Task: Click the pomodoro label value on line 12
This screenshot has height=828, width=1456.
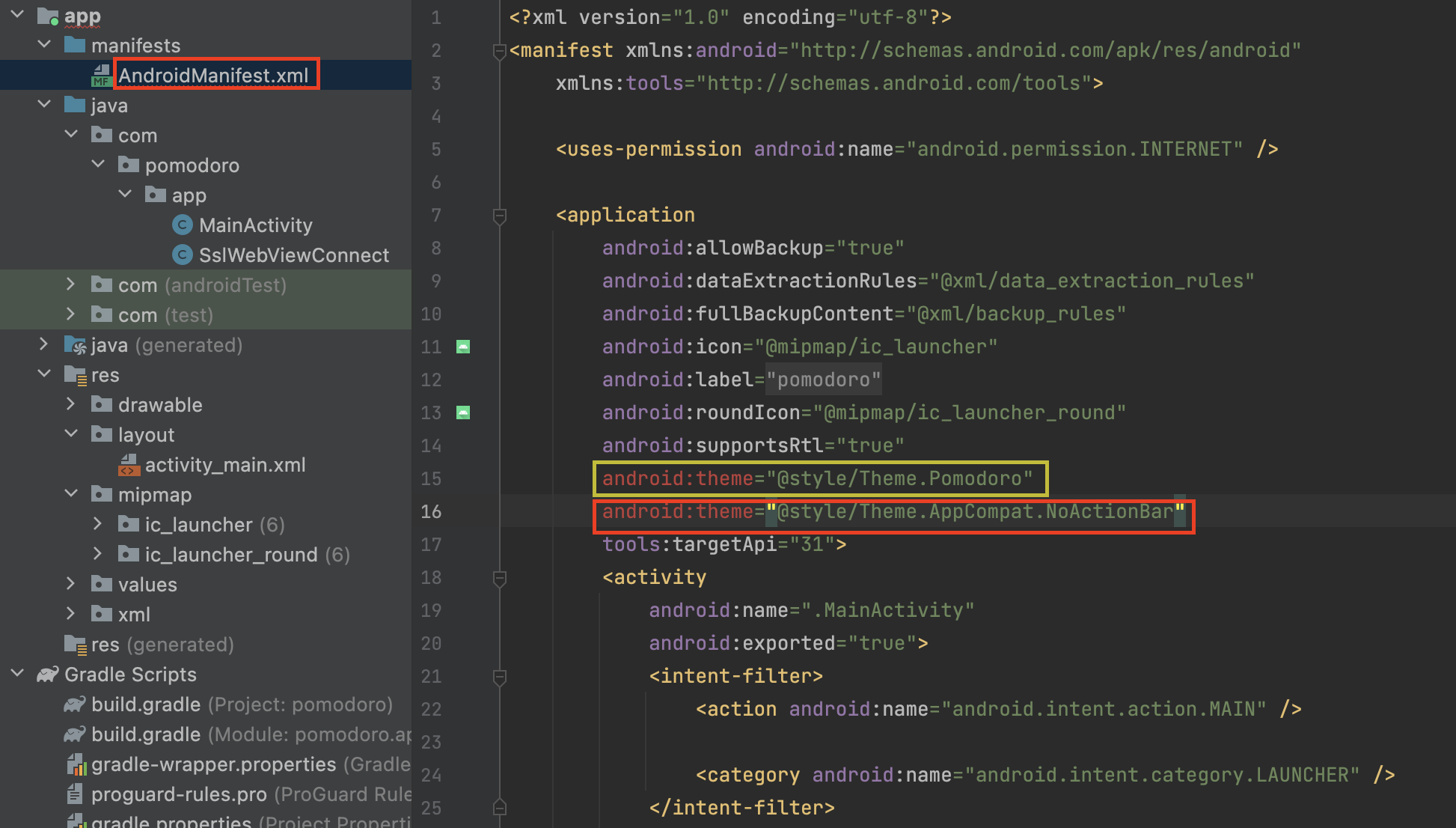Action: click(823, 380)
